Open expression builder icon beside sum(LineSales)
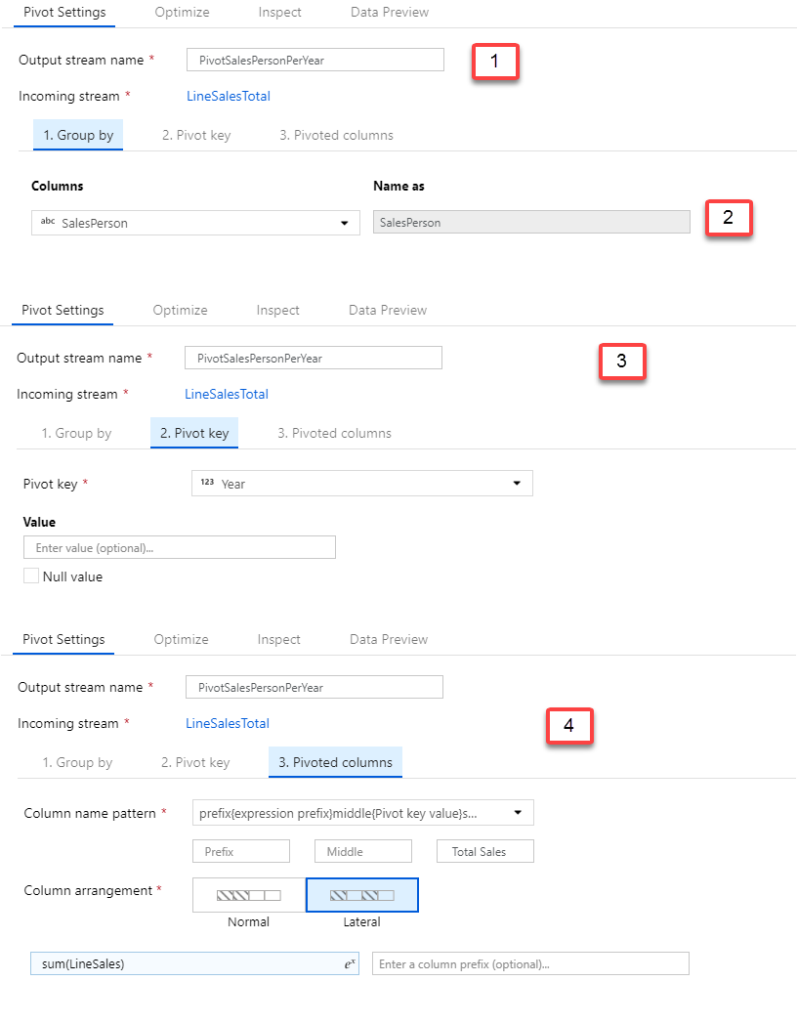This screenshot has height=1024, width=797. [x=350, y=964]
